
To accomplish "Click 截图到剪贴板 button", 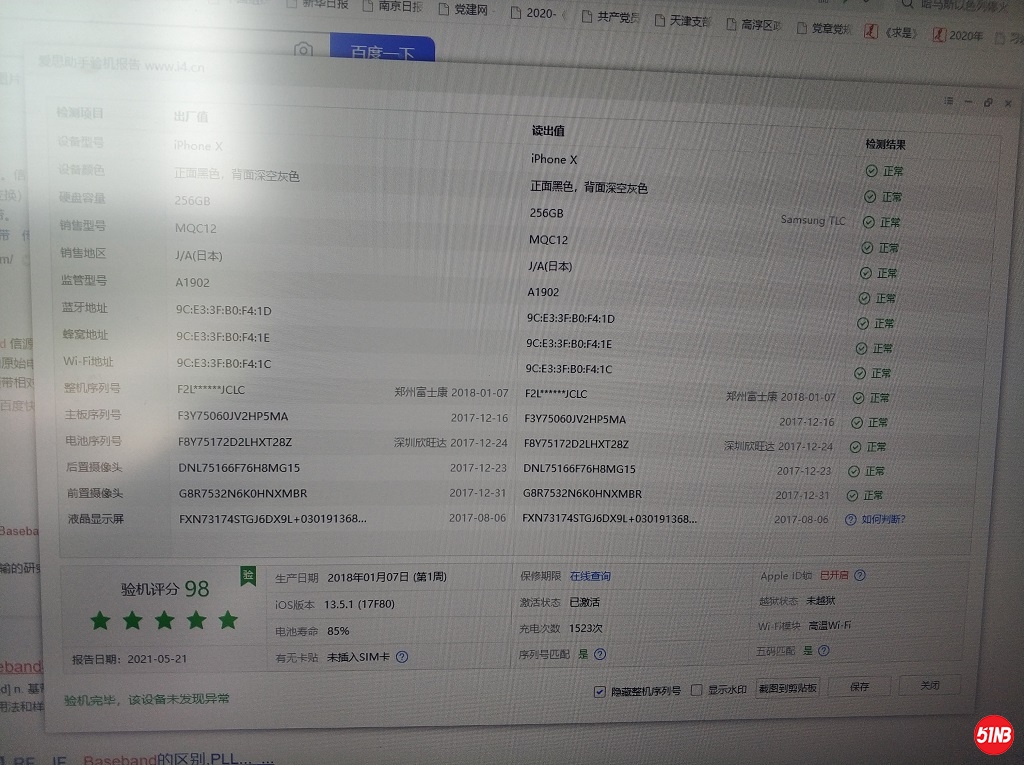I will coord(788,688).
